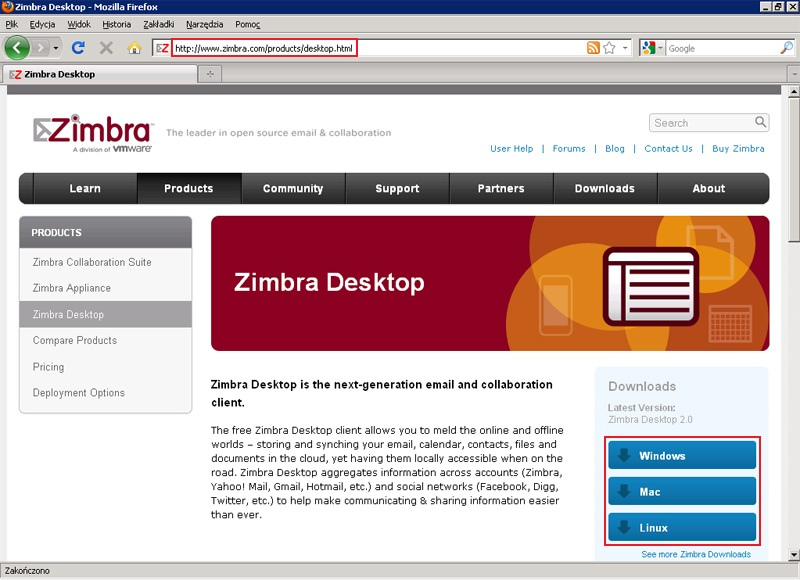Bookmark this page with the star icon

pos(609,48)
